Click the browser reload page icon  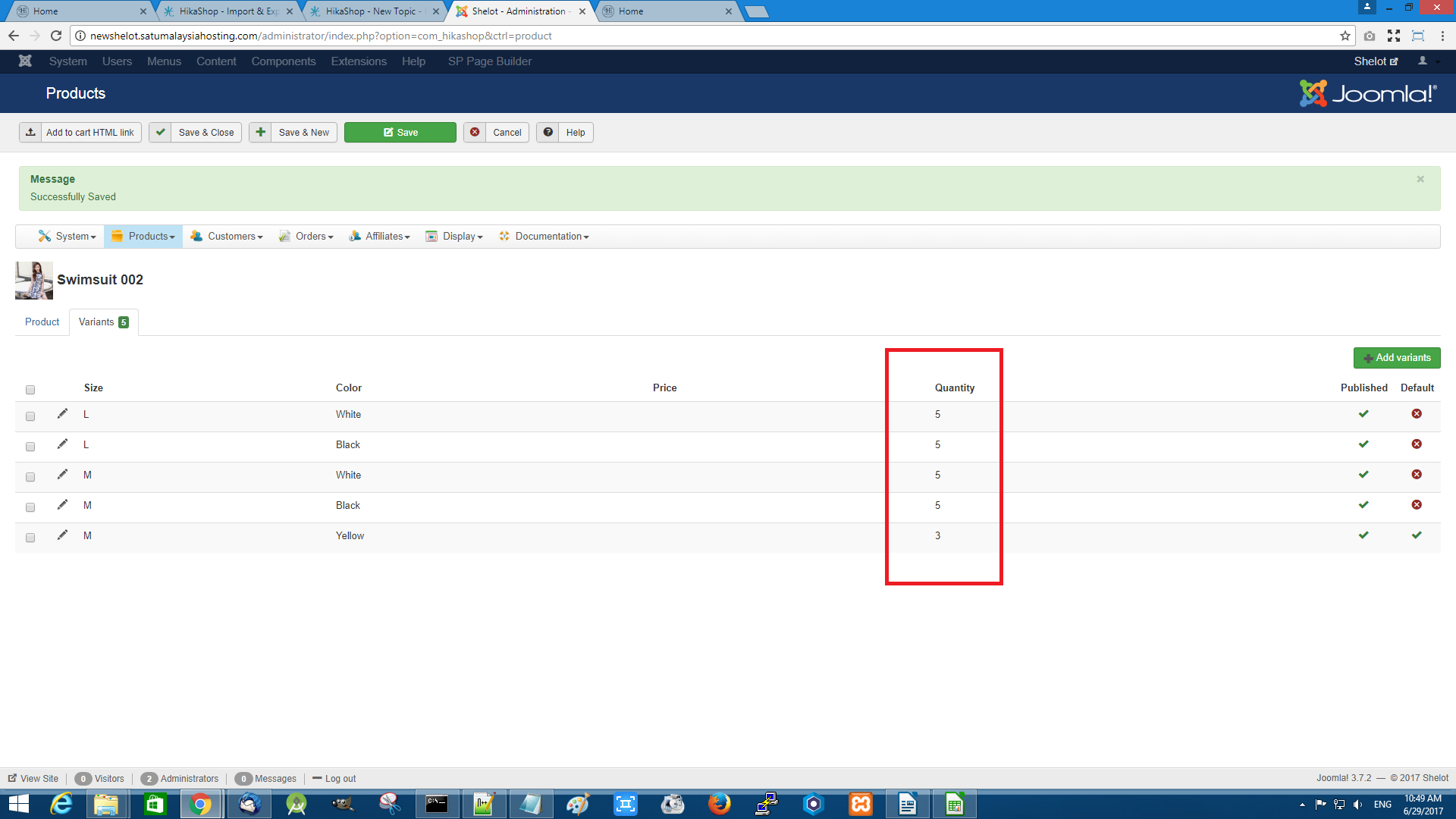[56, 36]
